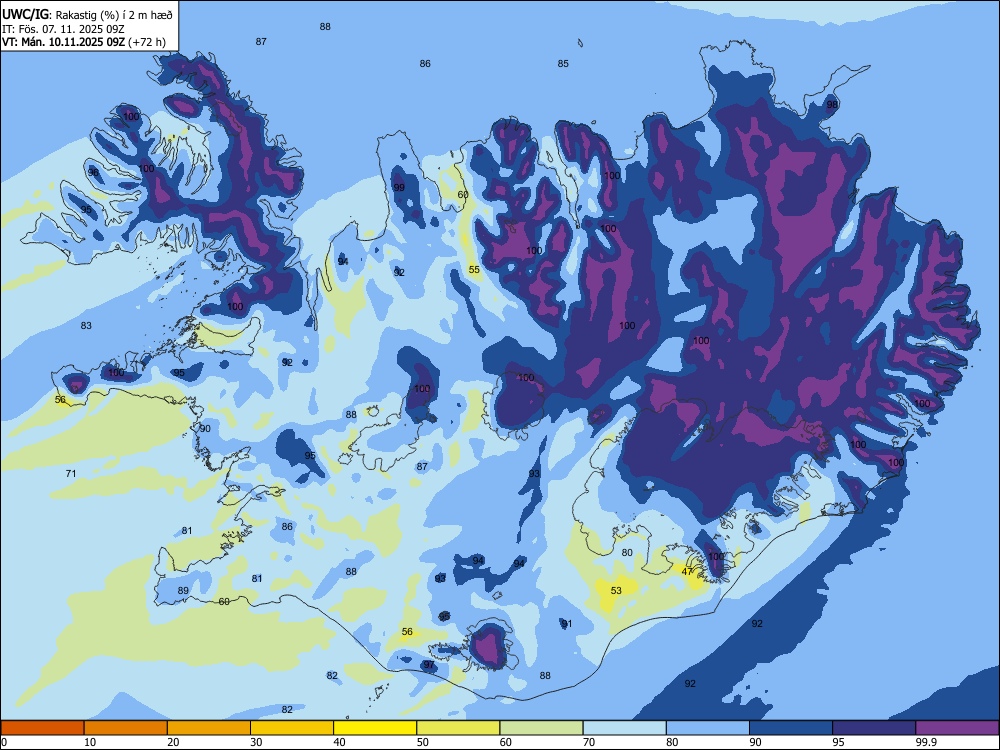Viewport: 1000px width, 750px height.
Task: Select the 40–50% bright yellow legend swatch
Action: 375,728
